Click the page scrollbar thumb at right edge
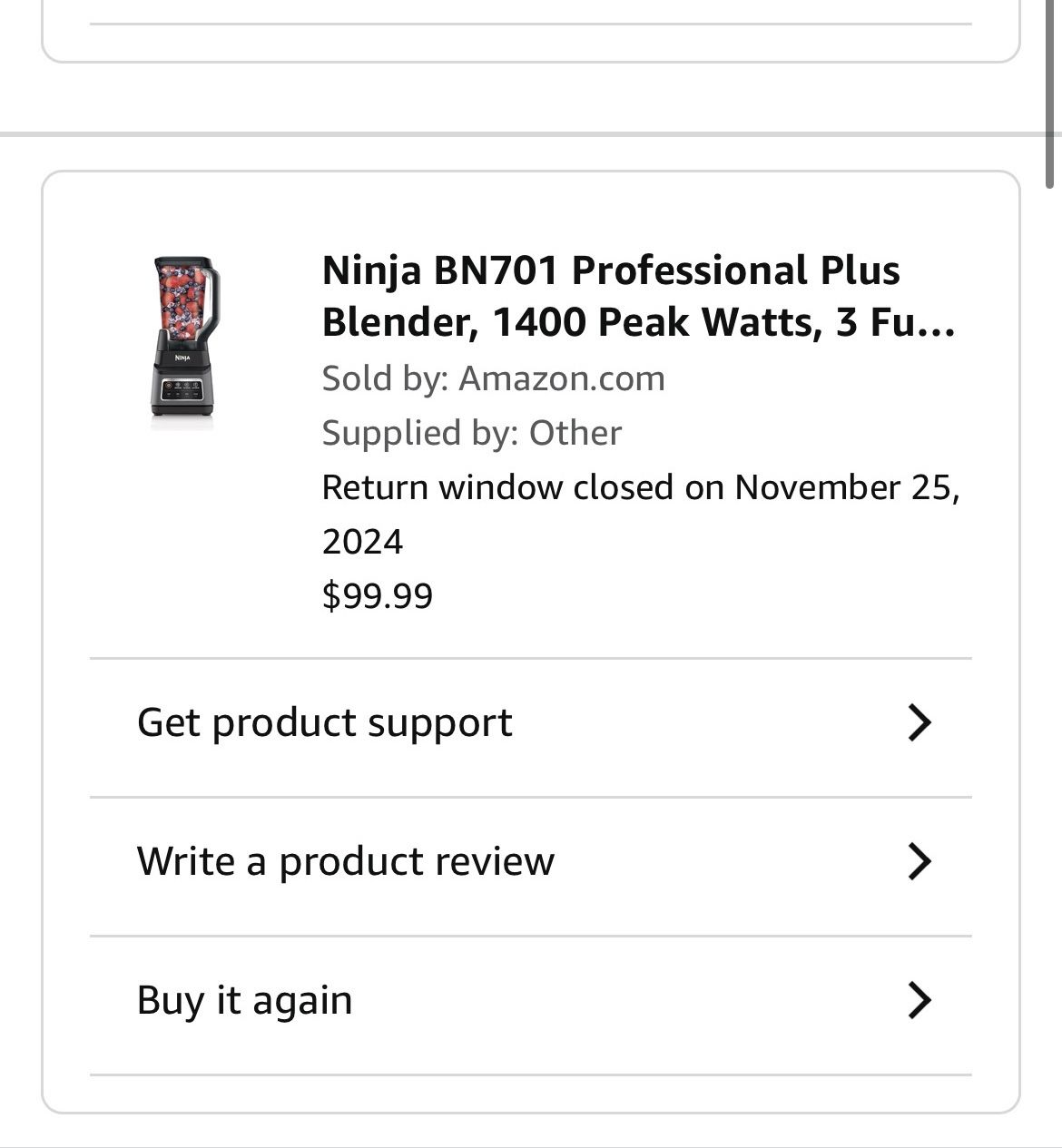The width and height of the screenshot is (1062, 1148). pos(1050,91)
